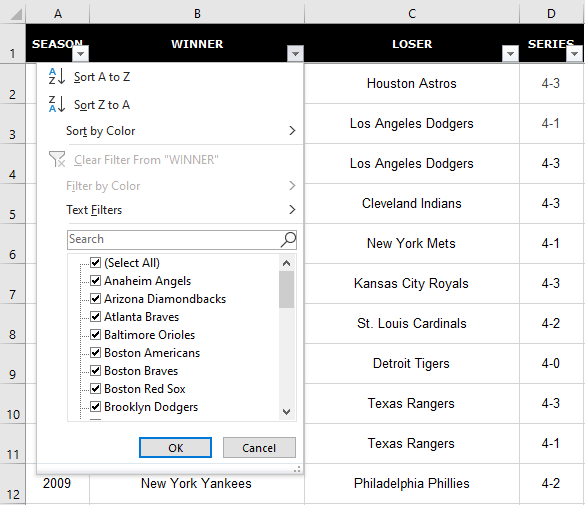This screenshot has width=585, height=505.
Task: Uncheck Boston Americans checkbox
Action: click(x=96, y=352)
